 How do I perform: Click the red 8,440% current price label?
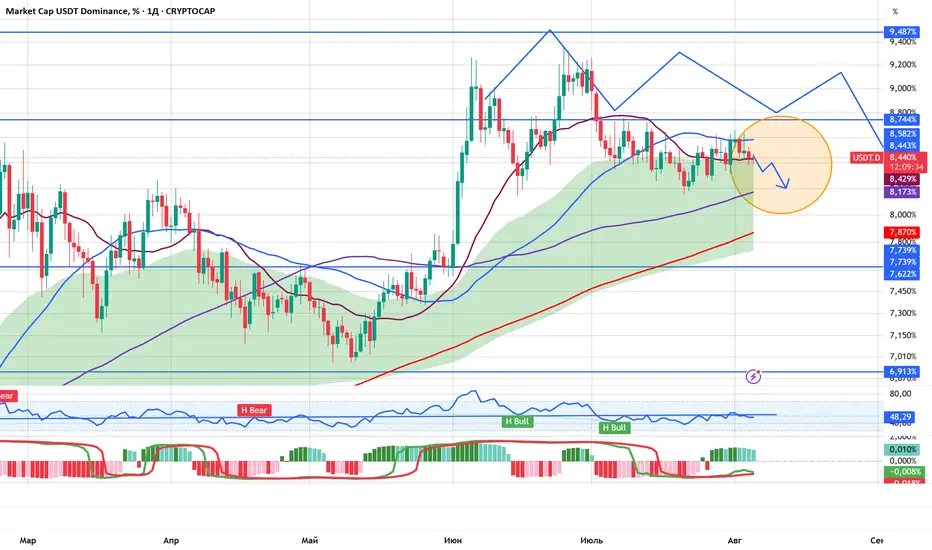coord(906,158)
